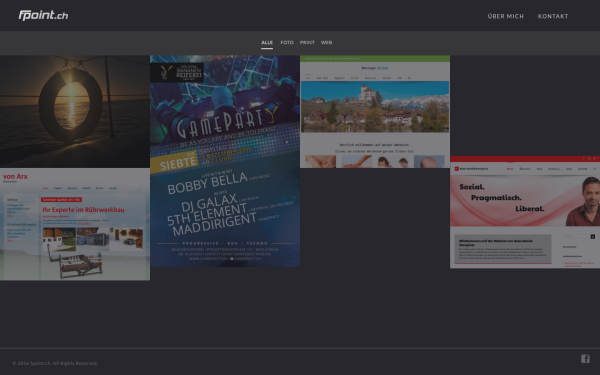Viewport: 600px width, 375px height.
Task: Open the Massage am See website thumbnail
Action: click(x=375, y=112)
